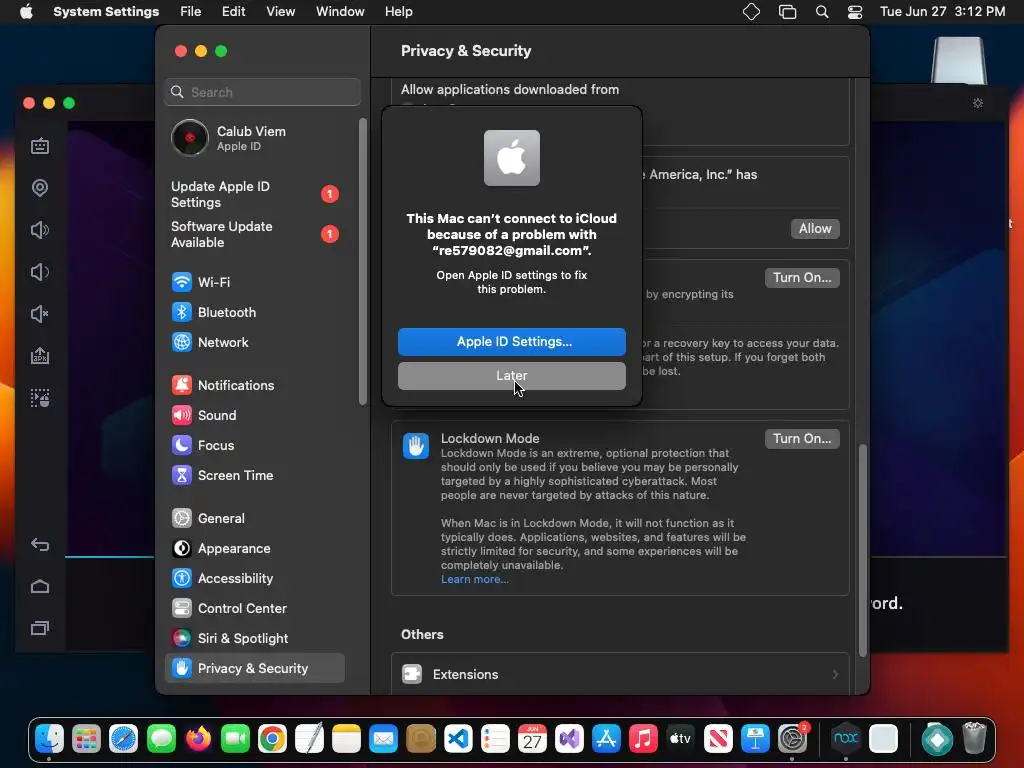Open Visual Studio Code from Dock
Image resolution: width=1024 pixels, height=768 pixels.
(x=458, y=739)
